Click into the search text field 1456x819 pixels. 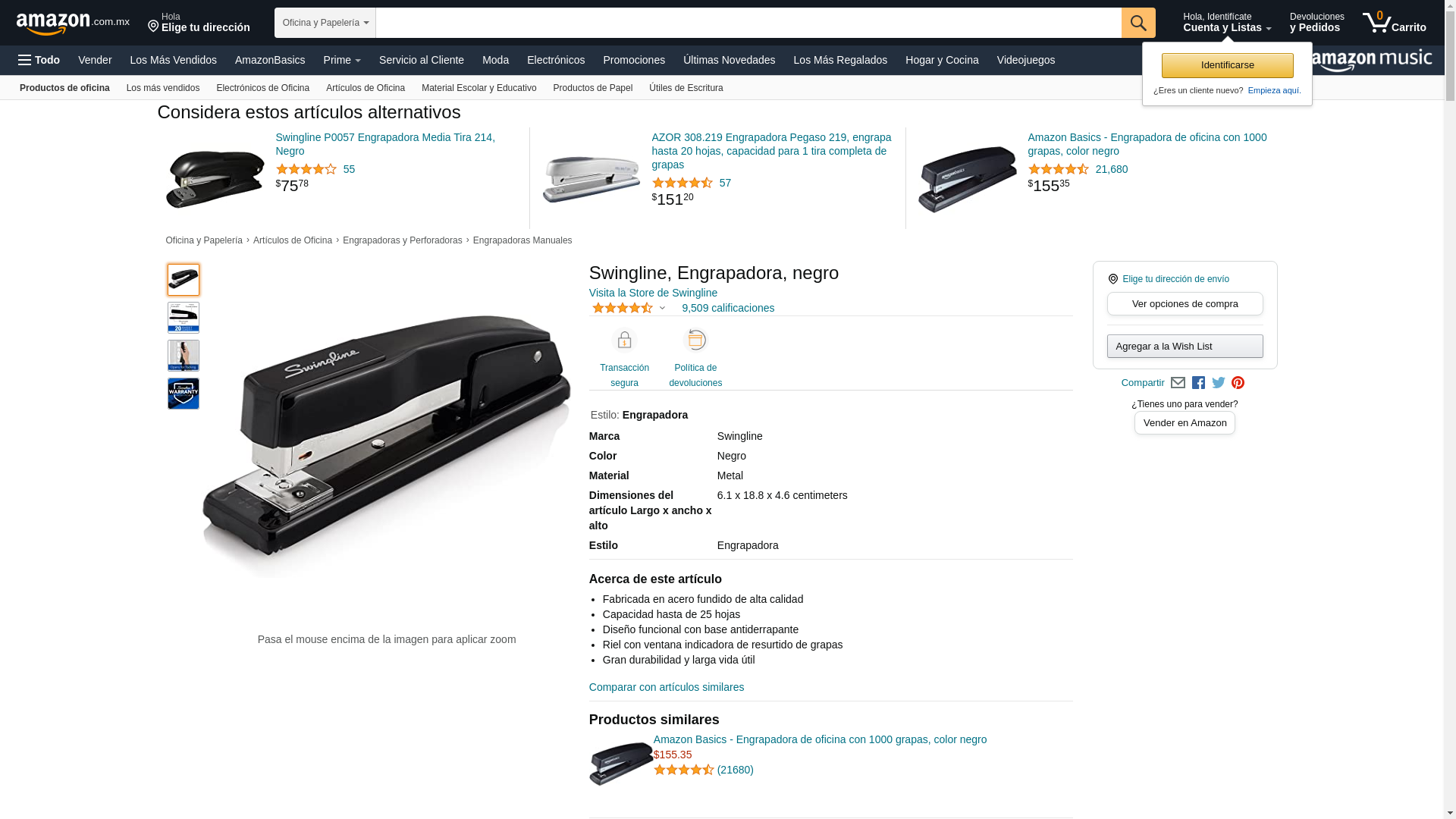pos(748,23)
